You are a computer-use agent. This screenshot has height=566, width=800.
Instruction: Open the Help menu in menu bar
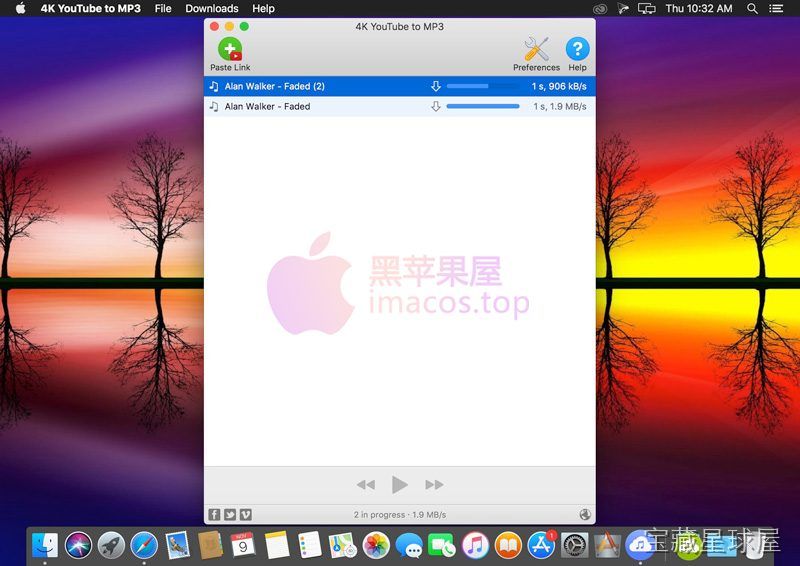pyautogui.click(x=263, y=8)
